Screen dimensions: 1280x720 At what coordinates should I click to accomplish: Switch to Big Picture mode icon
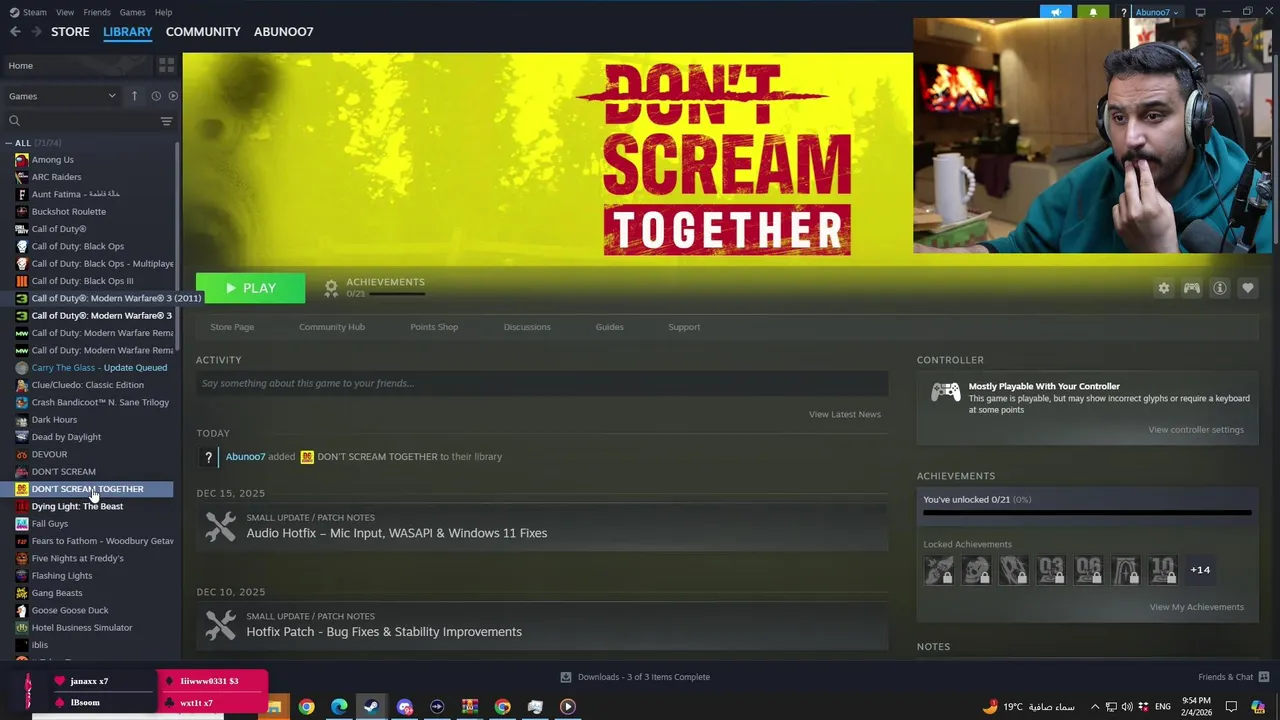[x=1200, y=12]
